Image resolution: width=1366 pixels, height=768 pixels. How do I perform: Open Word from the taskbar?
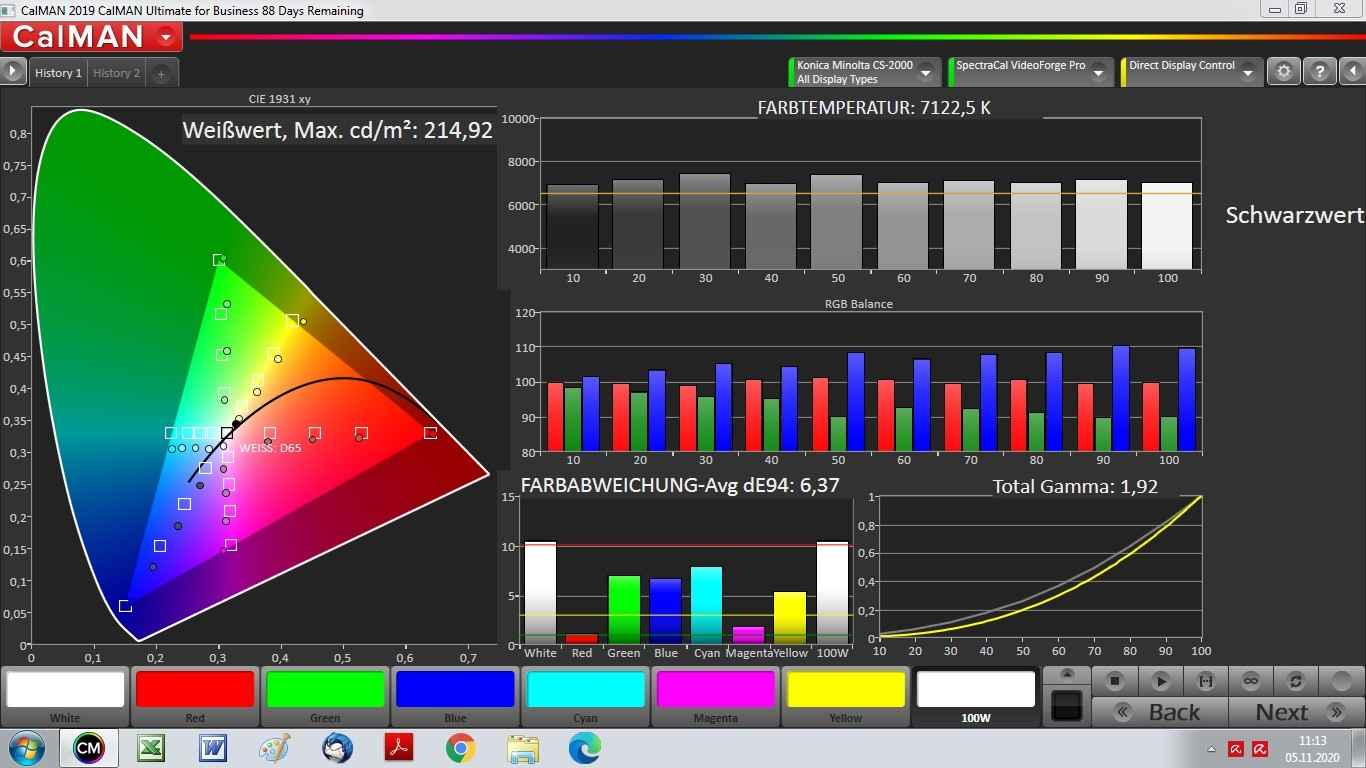coord(213,748)
